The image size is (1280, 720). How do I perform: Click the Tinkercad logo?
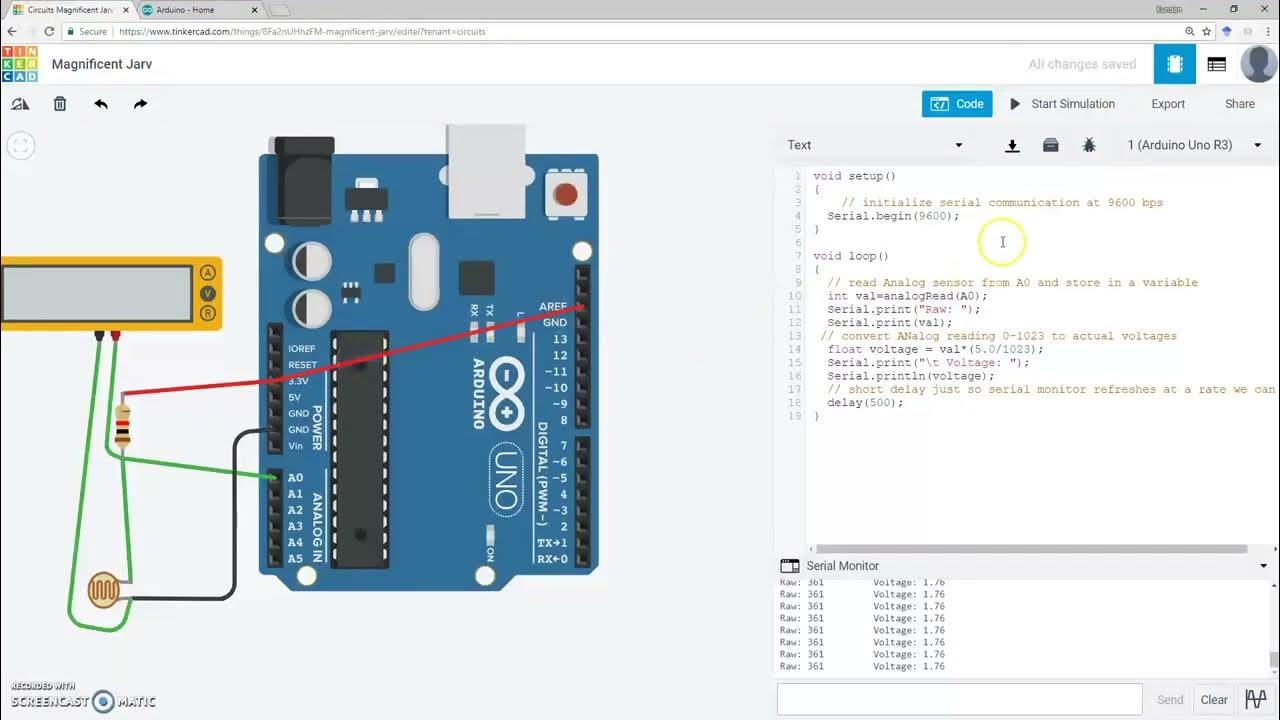pos(20,64)
